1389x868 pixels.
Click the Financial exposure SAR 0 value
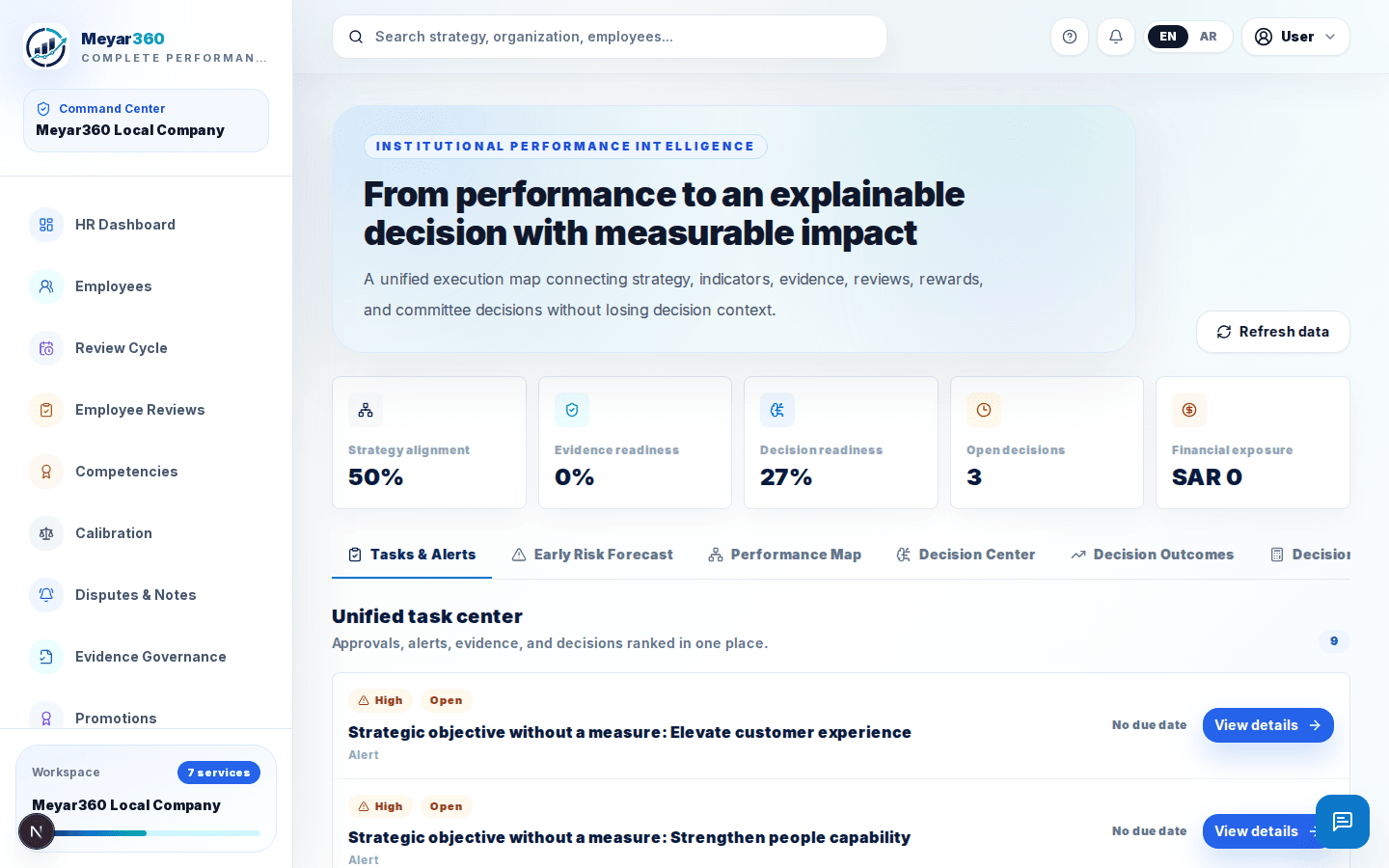coord(1207,477)
